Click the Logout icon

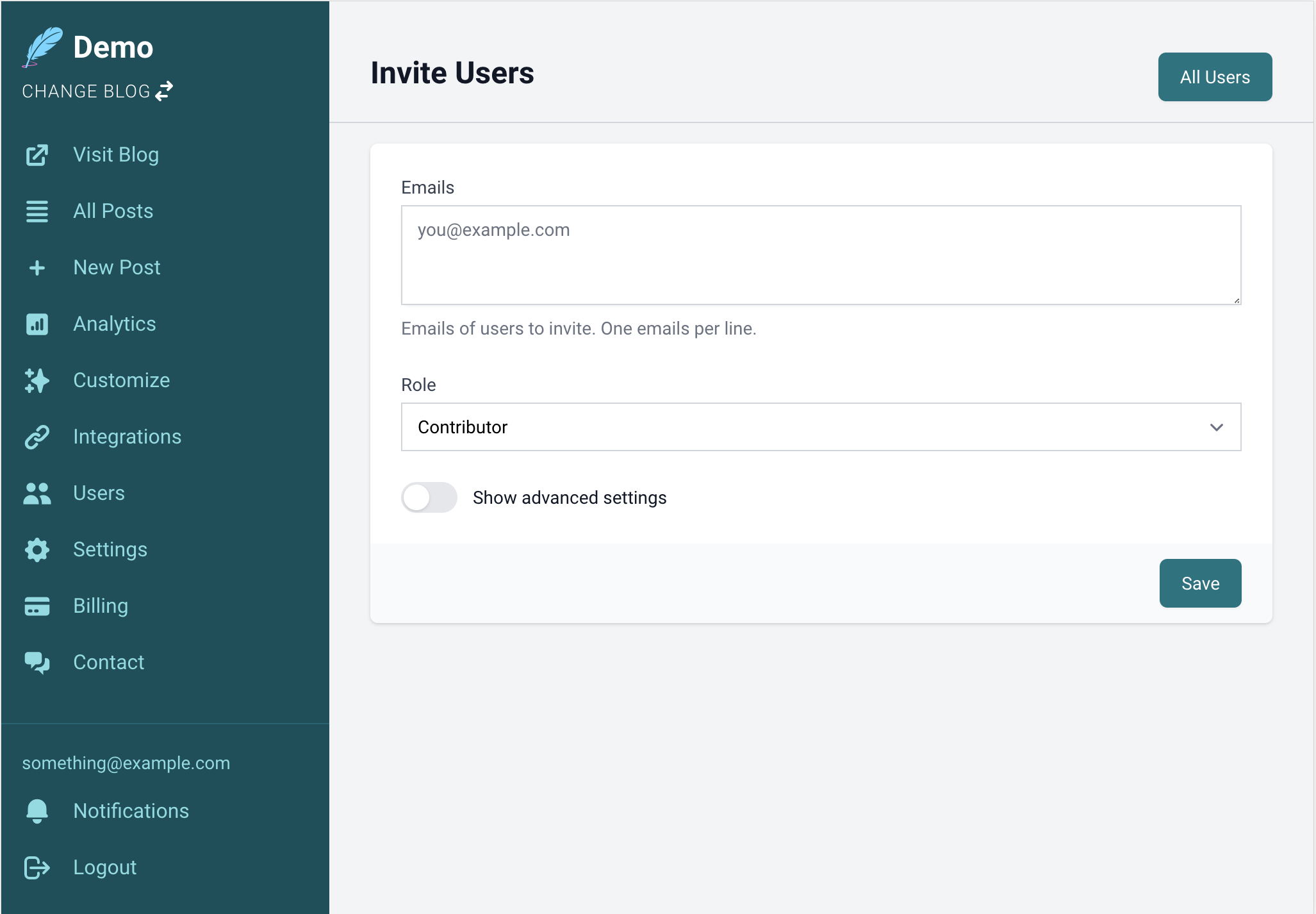point(37,867)
